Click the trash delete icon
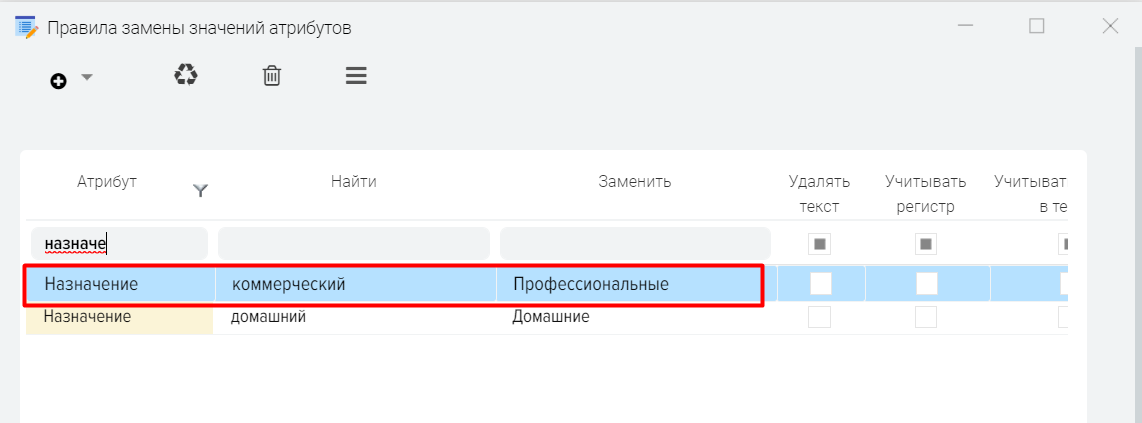Screen dimensions: 1142x423 [x=272, y=76]
